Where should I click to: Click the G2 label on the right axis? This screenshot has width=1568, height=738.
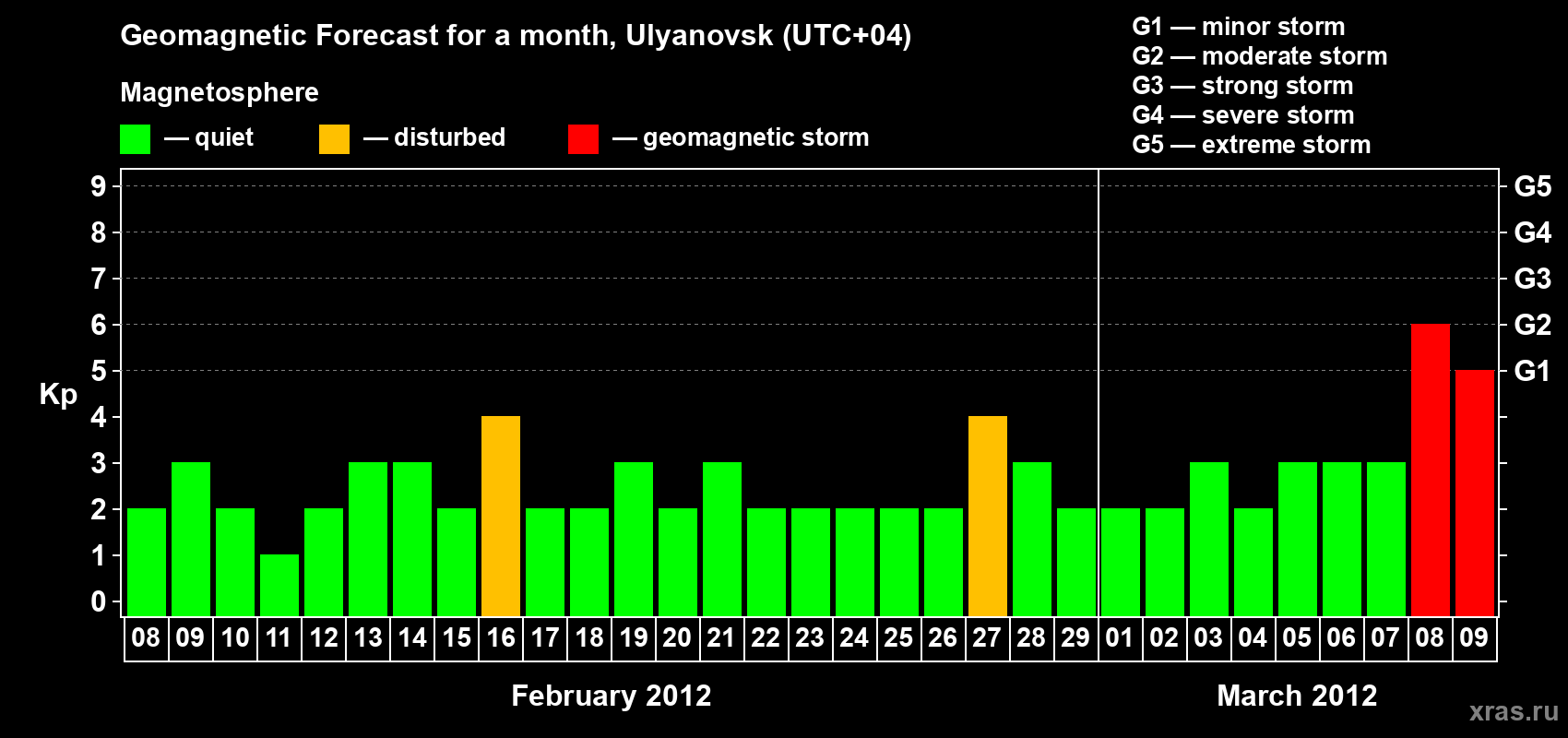coord(1533,325)
